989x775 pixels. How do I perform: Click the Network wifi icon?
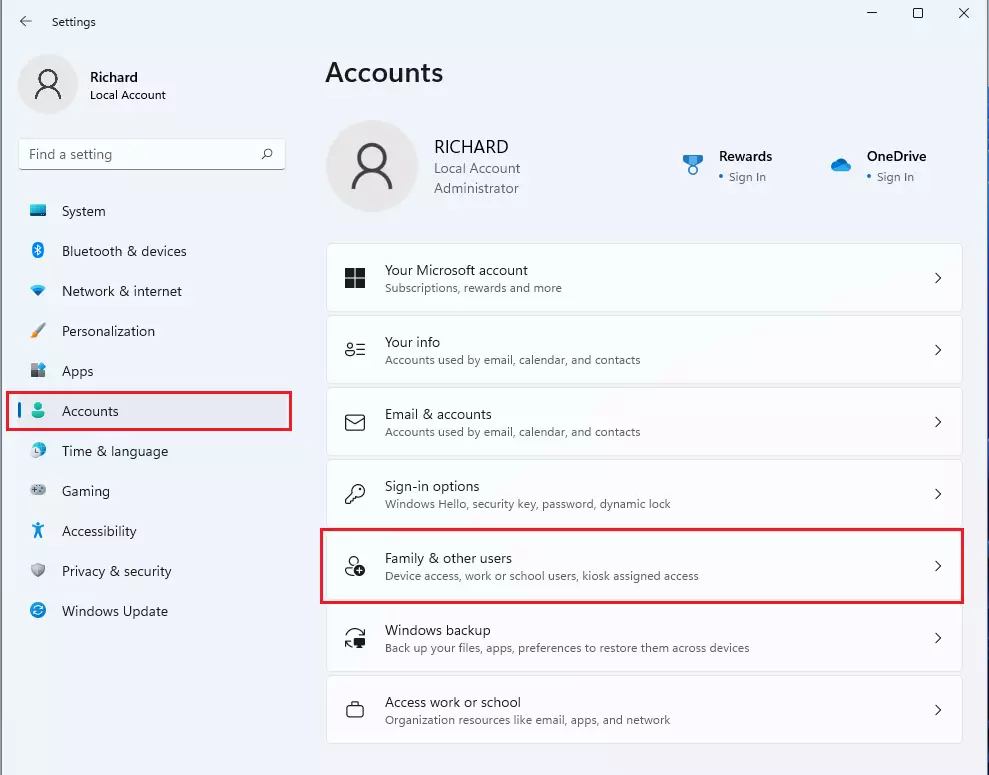click(38, 291)
